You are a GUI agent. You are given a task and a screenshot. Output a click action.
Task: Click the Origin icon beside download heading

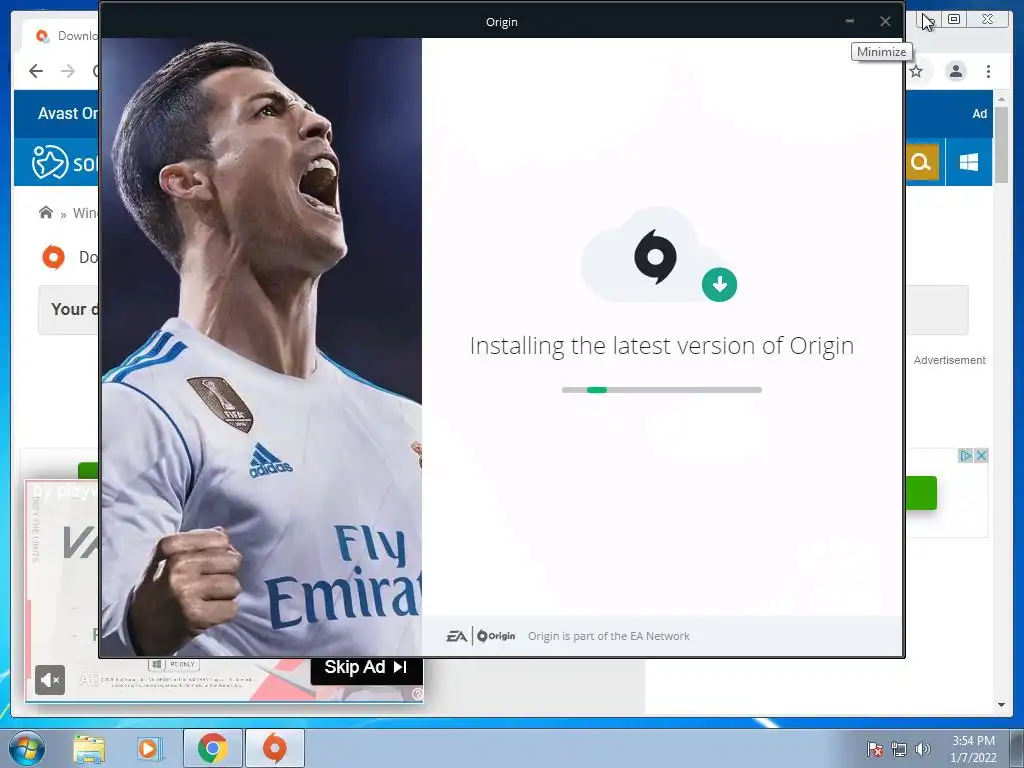click(54, 257)
